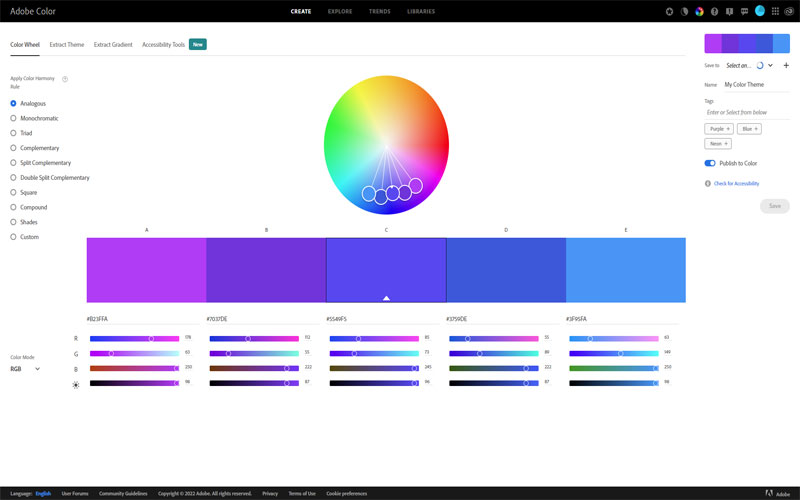Open the apps grid launcher icon
Viewport: 800px width, 500px height.
click(775, 11)
